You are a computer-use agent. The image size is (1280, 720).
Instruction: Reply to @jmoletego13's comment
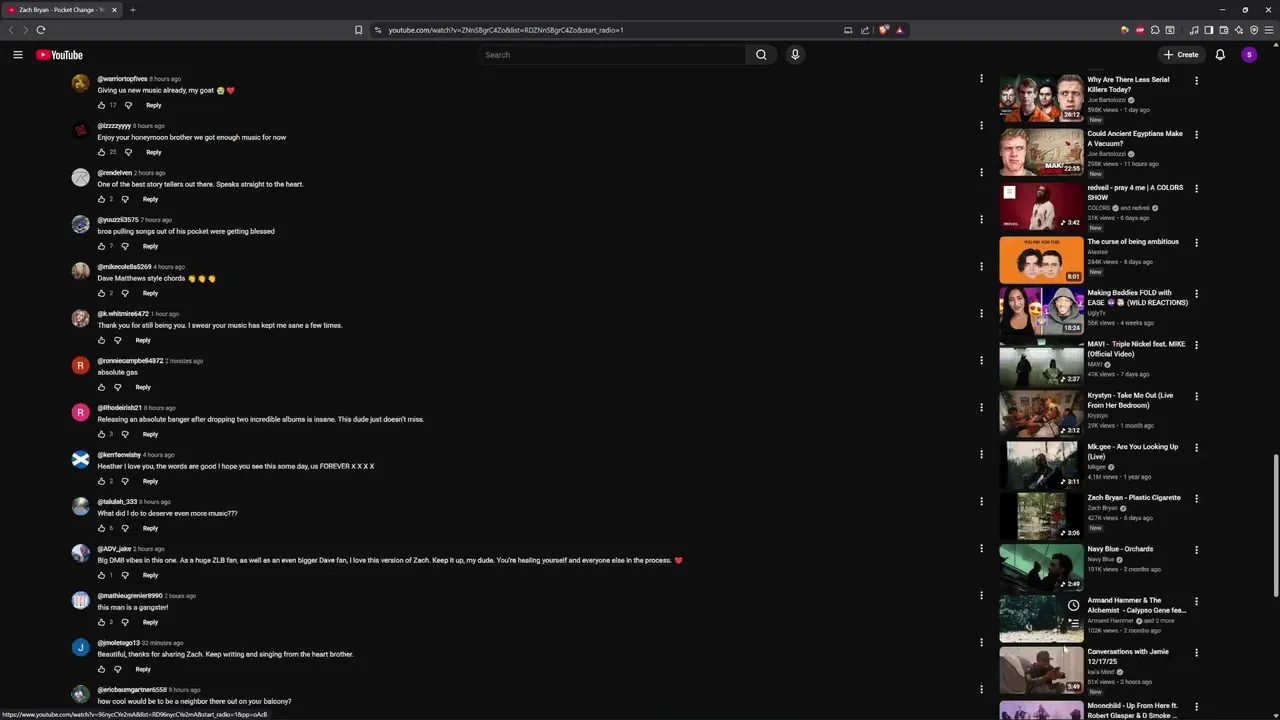[143, 669]
